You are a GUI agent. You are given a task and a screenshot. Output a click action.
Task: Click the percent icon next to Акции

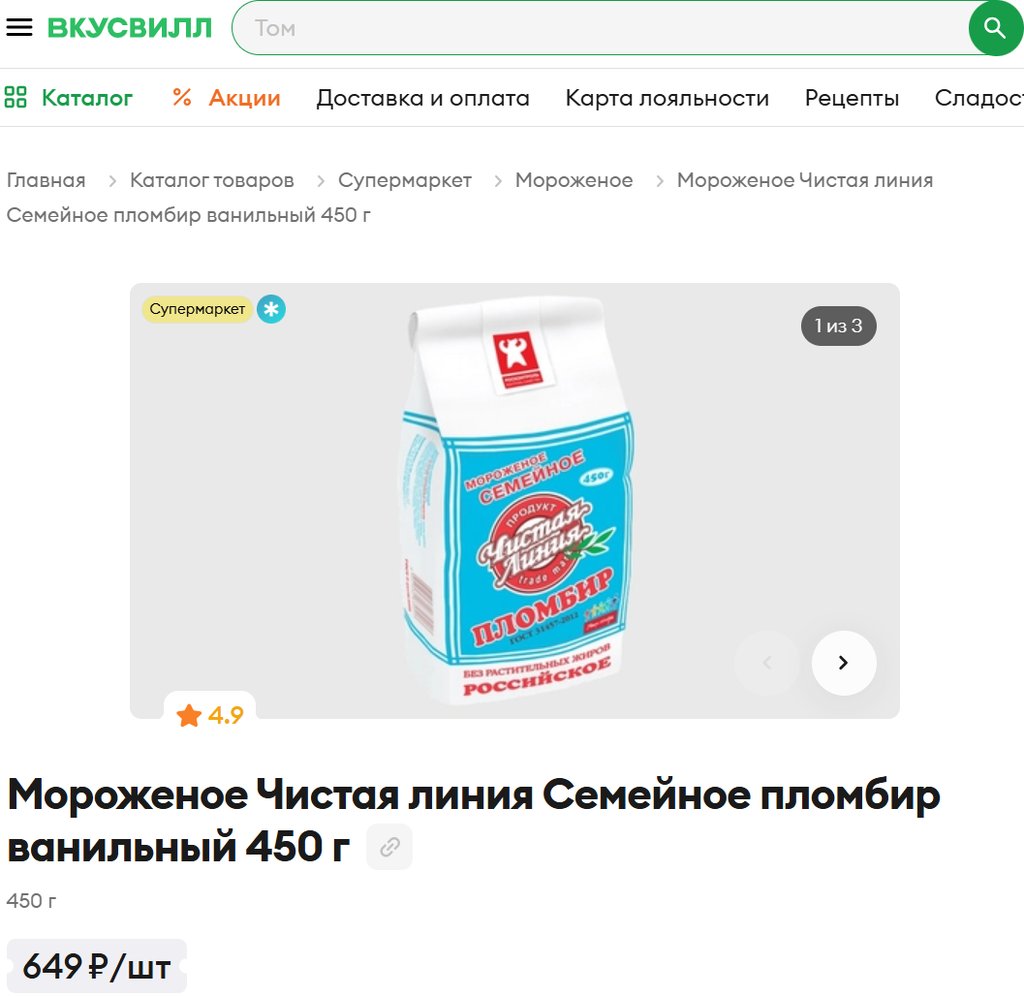click(182, 97)
